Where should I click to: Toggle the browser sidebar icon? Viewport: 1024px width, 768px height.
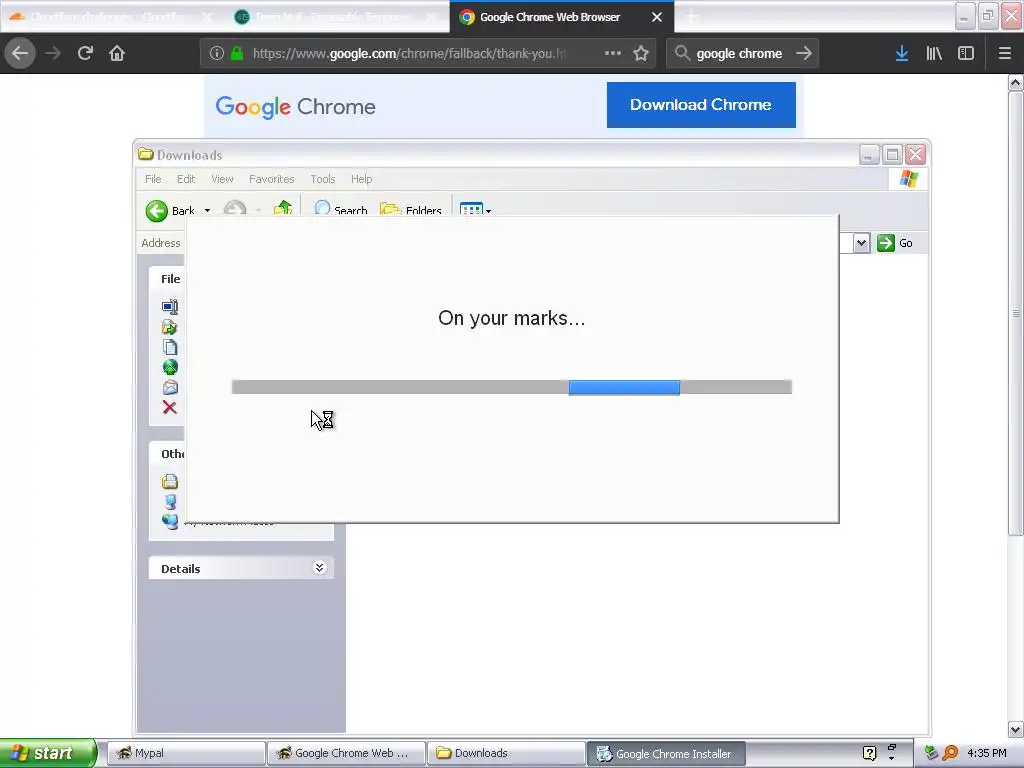pyautogui.click(x=966, y=54)
